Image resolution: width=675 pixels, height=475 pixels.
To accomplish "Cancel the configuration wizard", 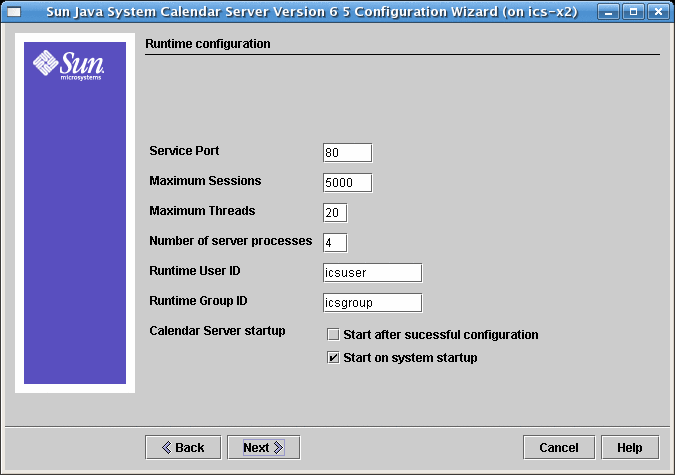I will (559, 447).
